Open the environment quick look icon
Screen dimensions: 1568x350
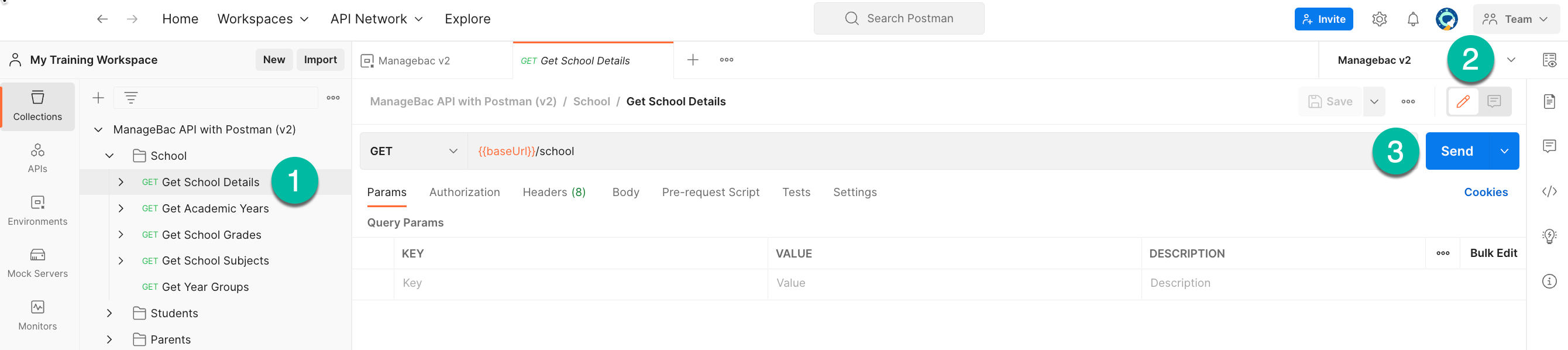(1549, 60)
